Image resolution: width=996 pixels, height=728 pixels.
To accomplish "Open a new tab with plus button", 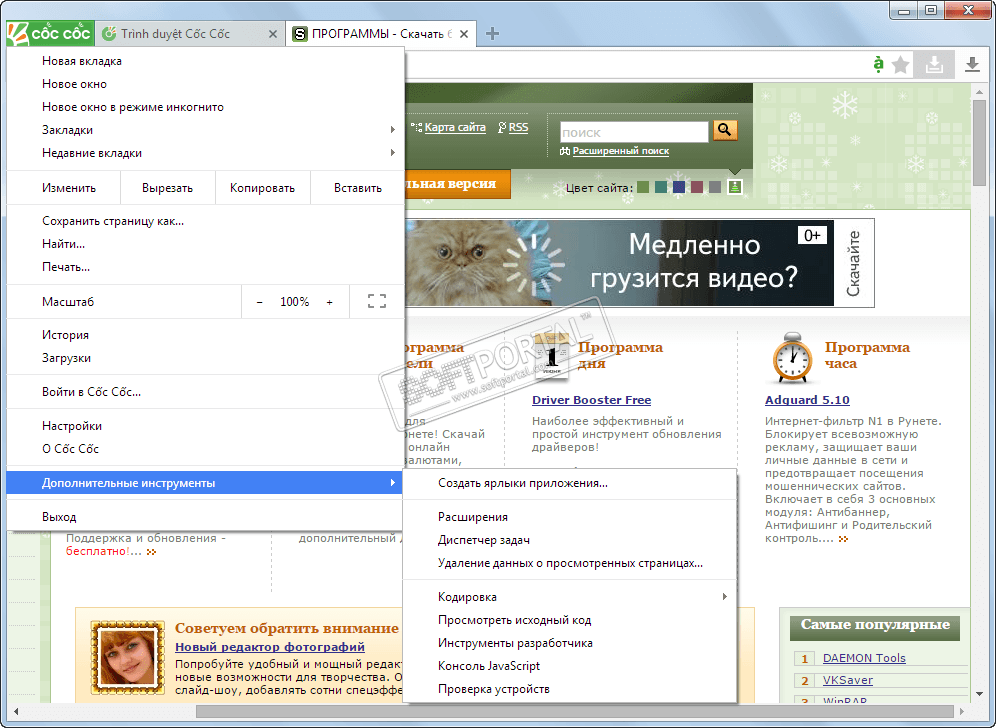I will tap(492, 34).
